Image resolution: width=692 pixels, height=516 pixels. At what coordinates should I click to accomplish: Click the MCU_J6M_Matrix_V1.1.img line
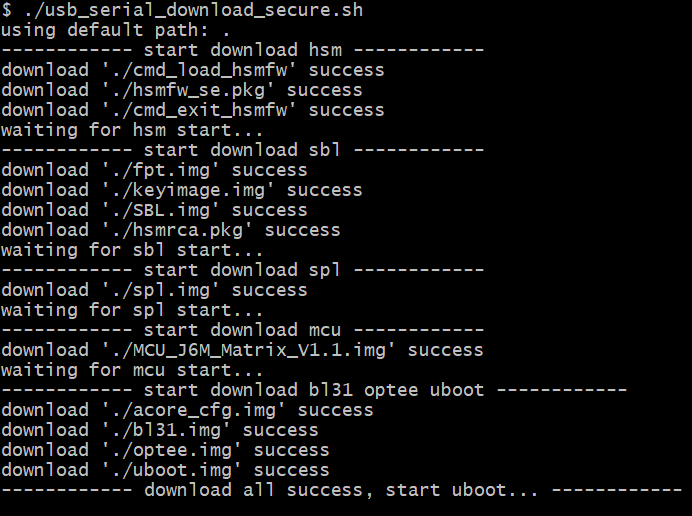[x=242, y=350]
